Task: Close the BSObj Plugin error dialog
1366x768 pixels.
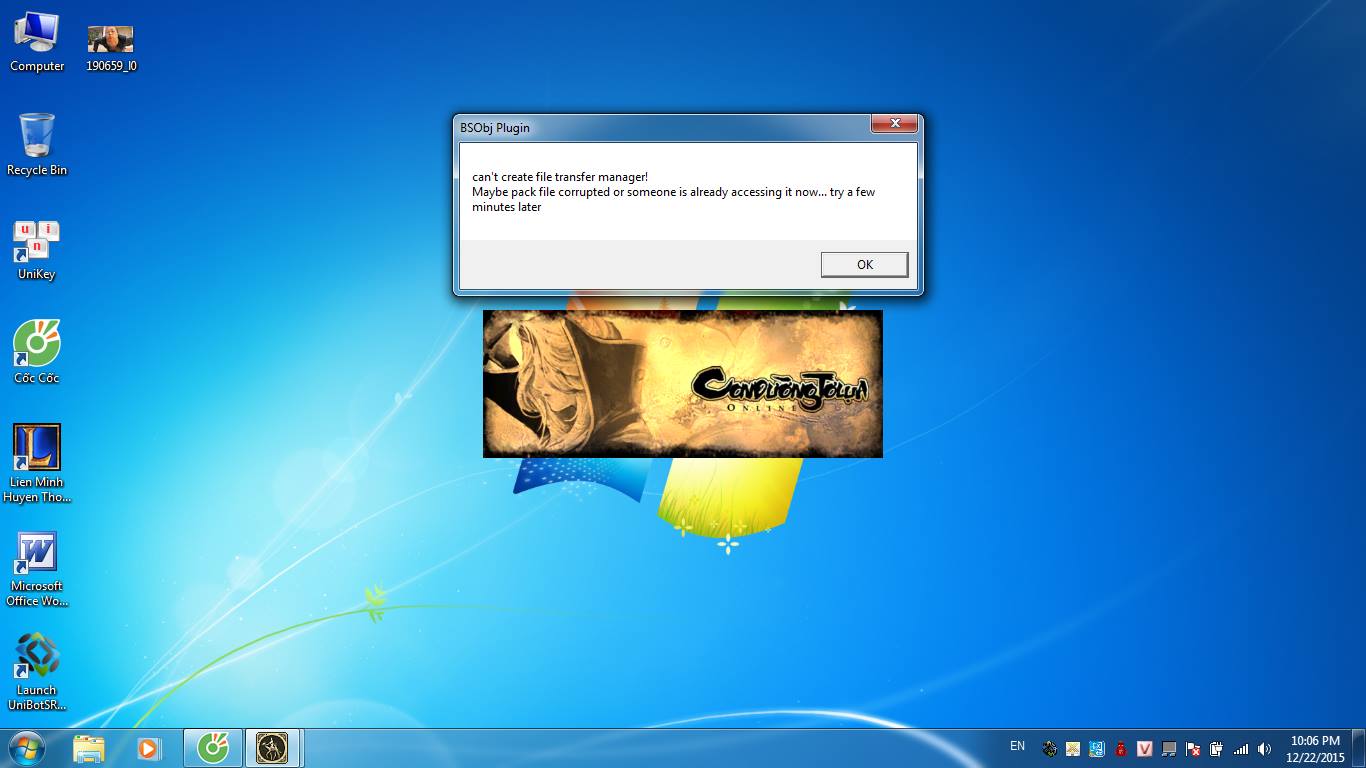Action: (894, 124)
